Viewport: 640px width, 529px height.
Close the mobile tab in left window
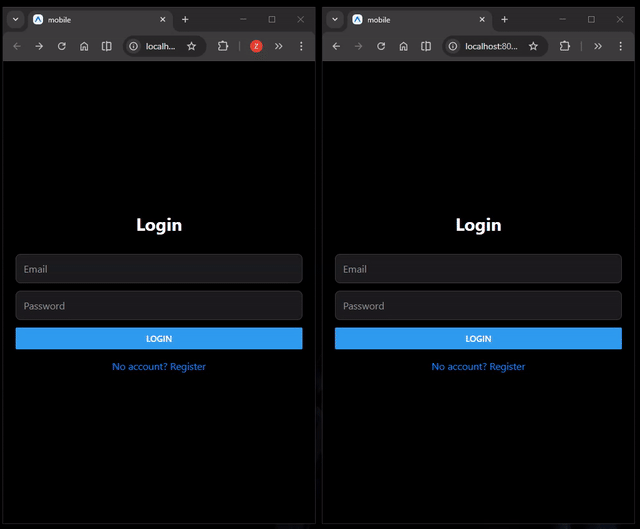coord(162,20)
